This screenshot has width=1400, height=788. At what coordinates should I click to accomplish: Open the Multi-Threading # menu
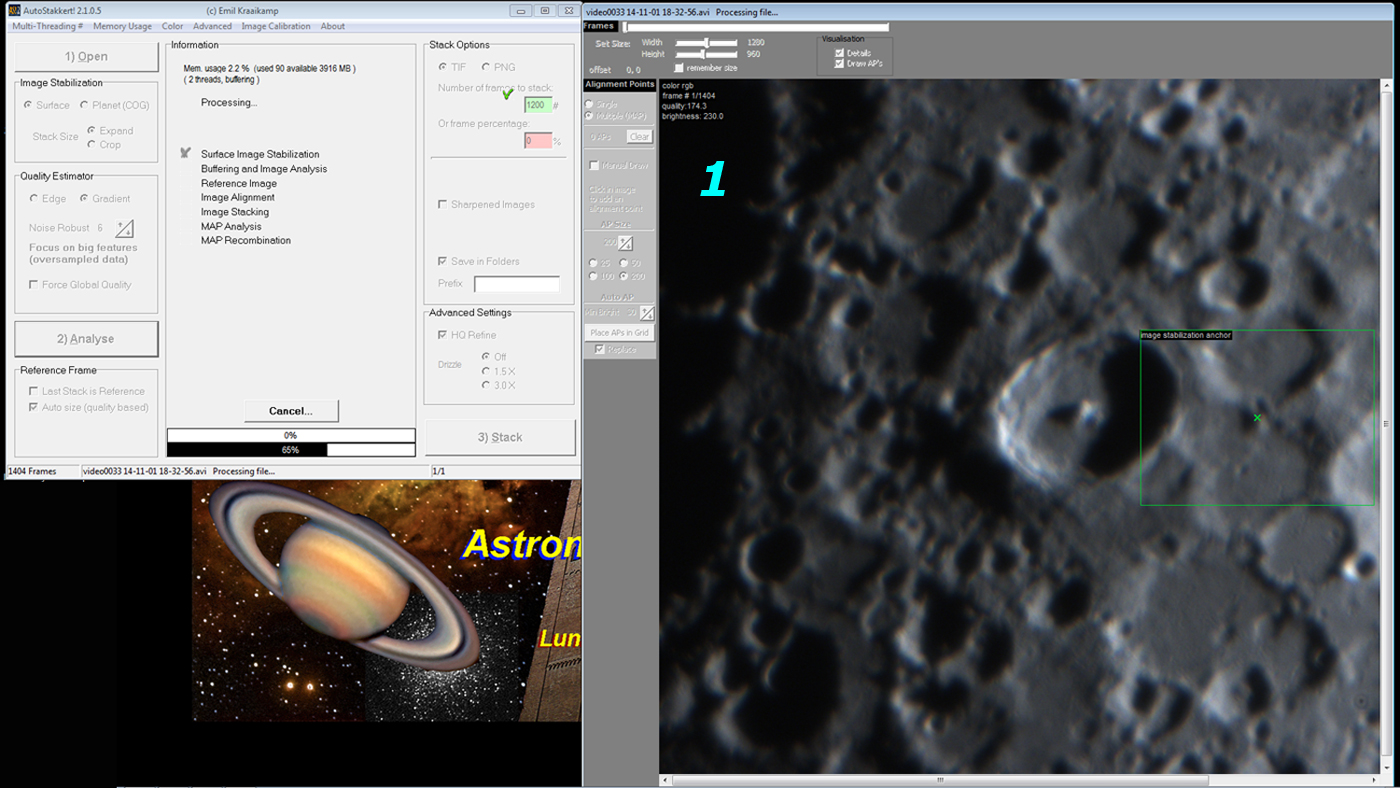(x=47, y=26)
